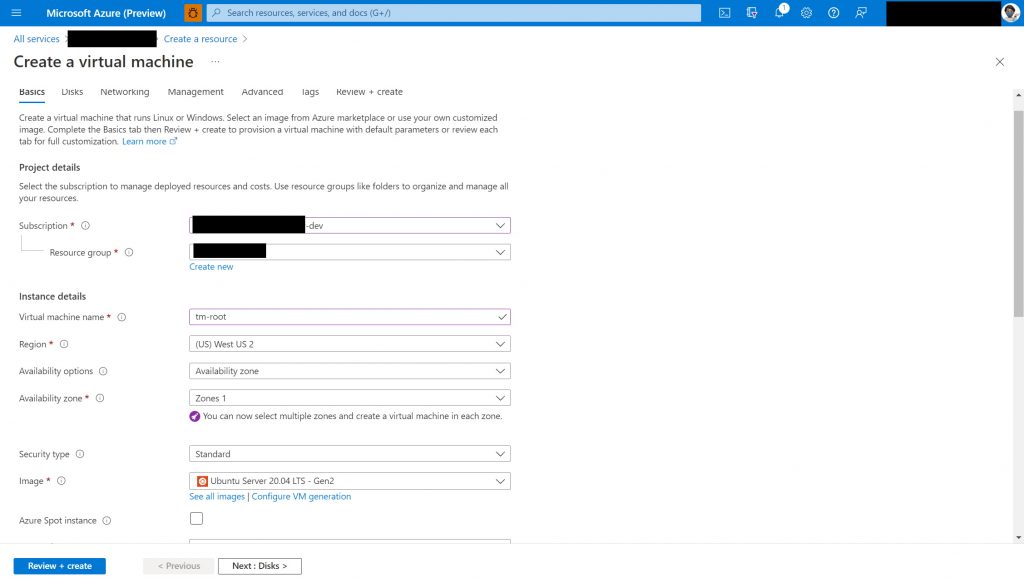Open the help question mark icon

coord(833,12)
